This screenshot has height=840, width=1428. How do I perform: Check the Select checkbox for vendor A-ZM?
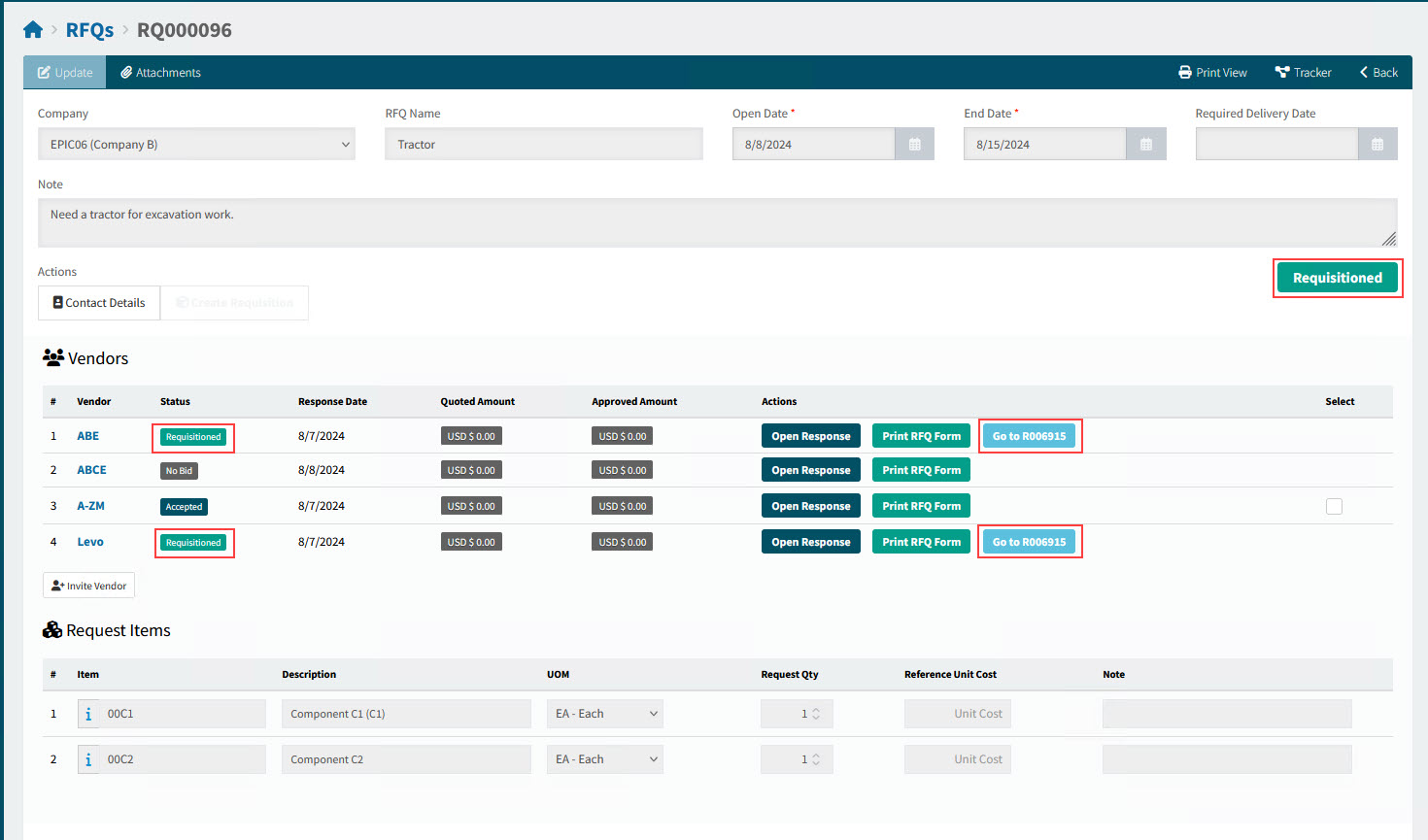click(1334, 506)
